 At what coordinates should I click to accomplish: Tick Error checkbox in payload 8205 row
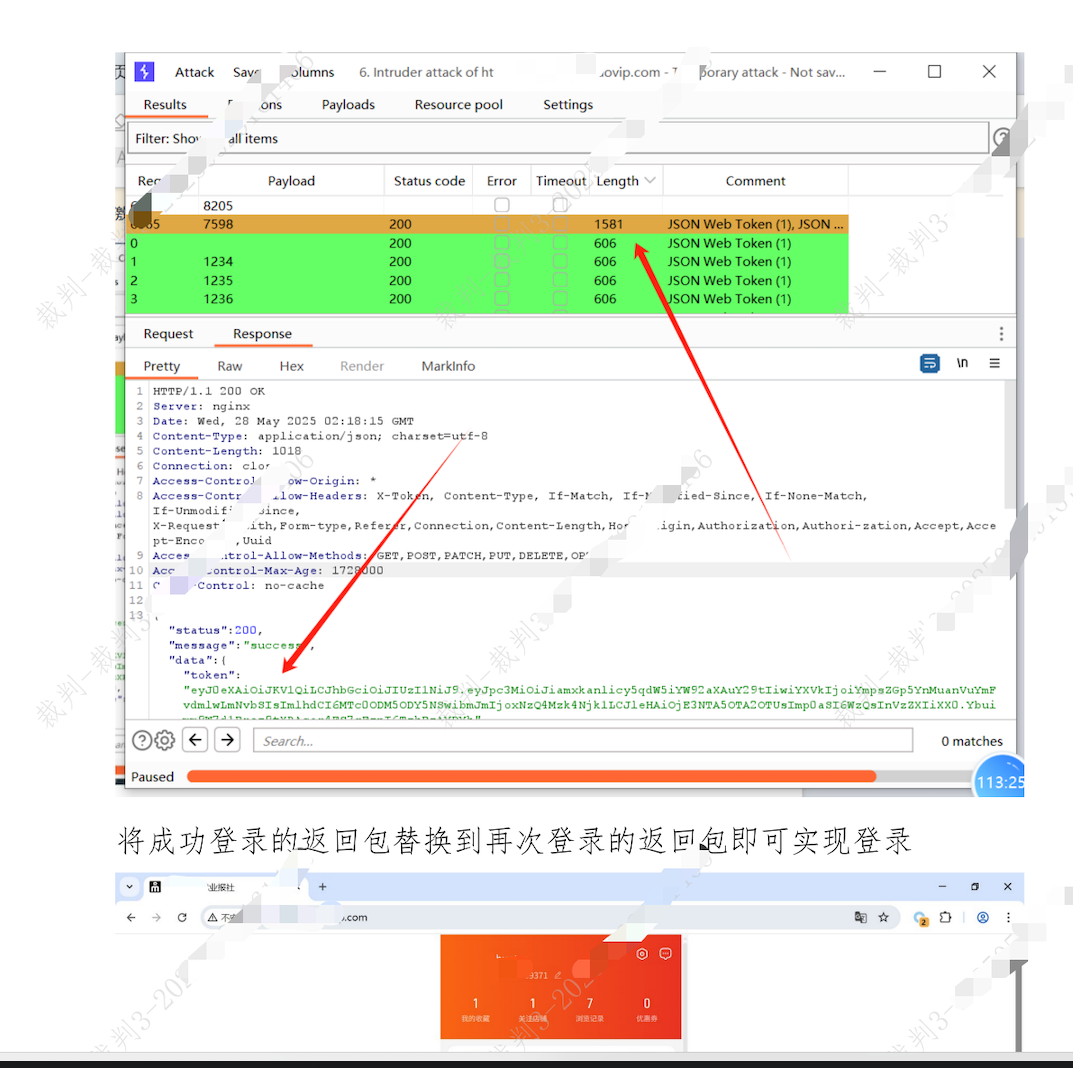502,205
